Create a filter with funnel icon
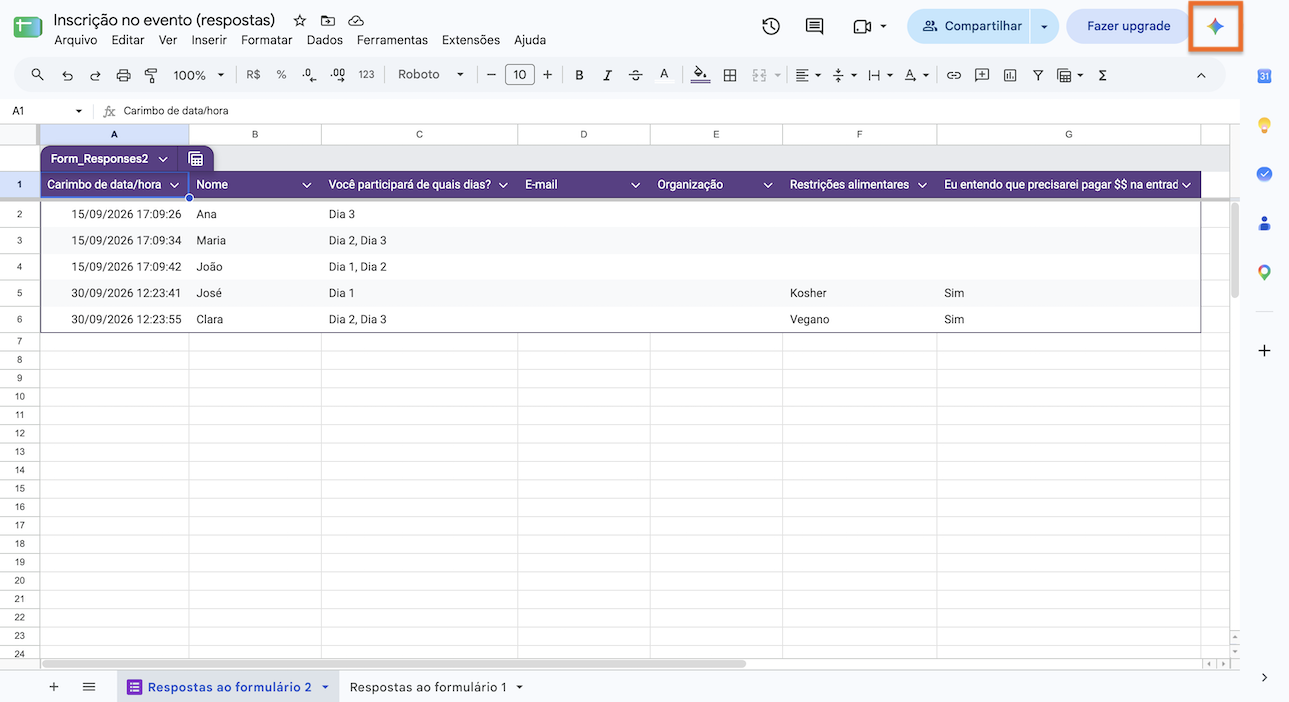This screenshot has width=1289, height=702. [x=1038, y=75]
